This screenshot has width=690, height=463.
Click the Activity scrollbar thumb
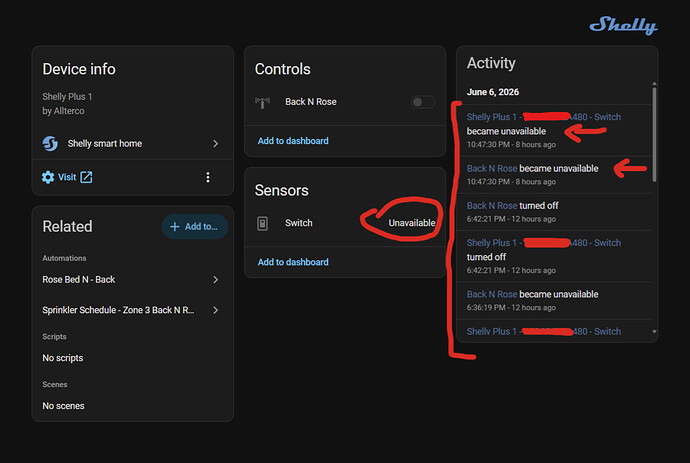point(654,134)
